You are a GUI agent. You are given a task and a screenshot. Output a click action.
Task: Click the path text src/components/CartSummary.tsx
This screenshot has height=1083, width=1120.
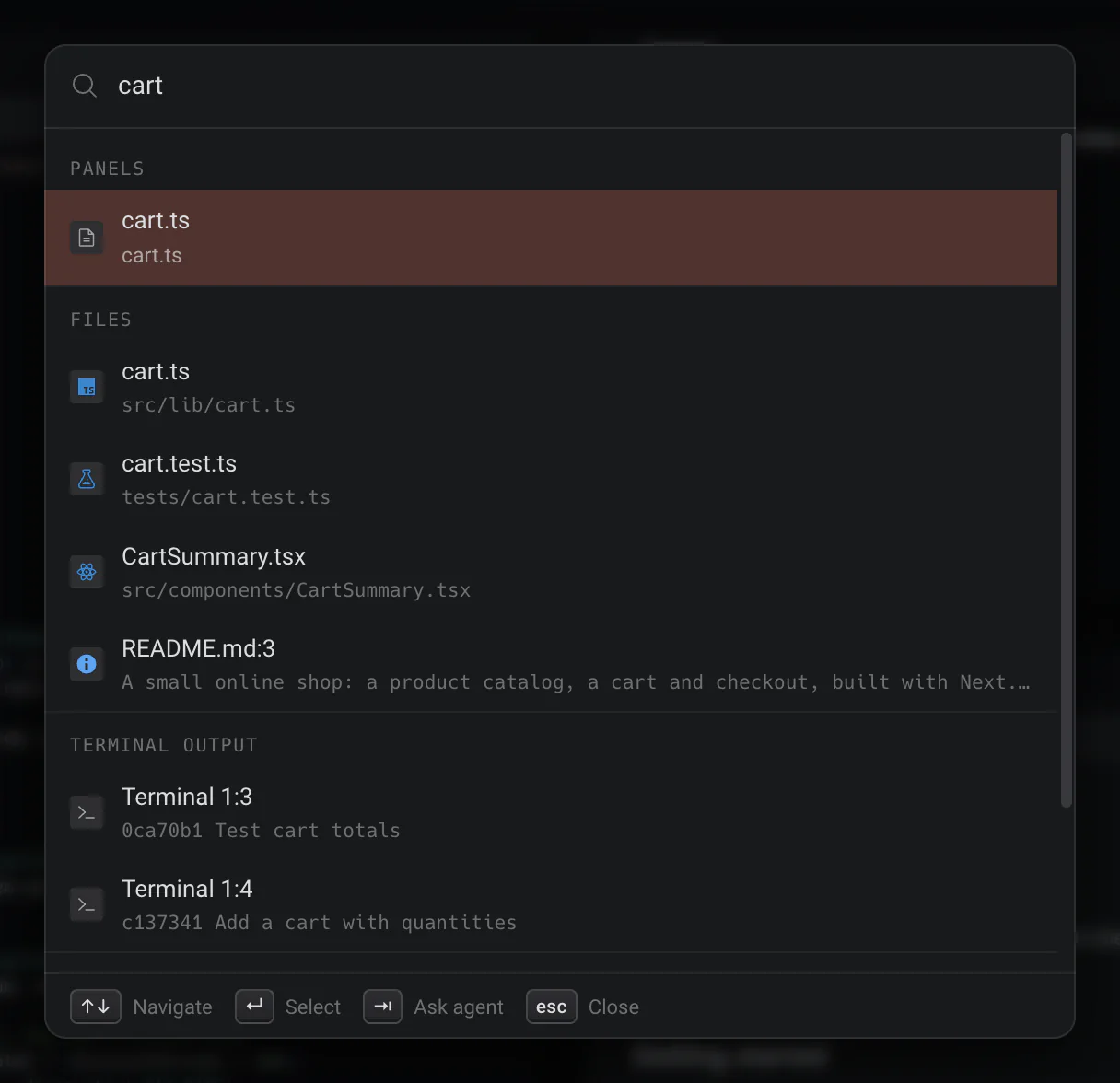pos(297,590)
